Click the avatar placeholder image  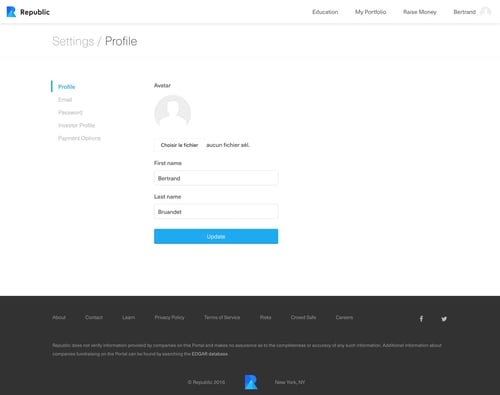pos(173,113)
